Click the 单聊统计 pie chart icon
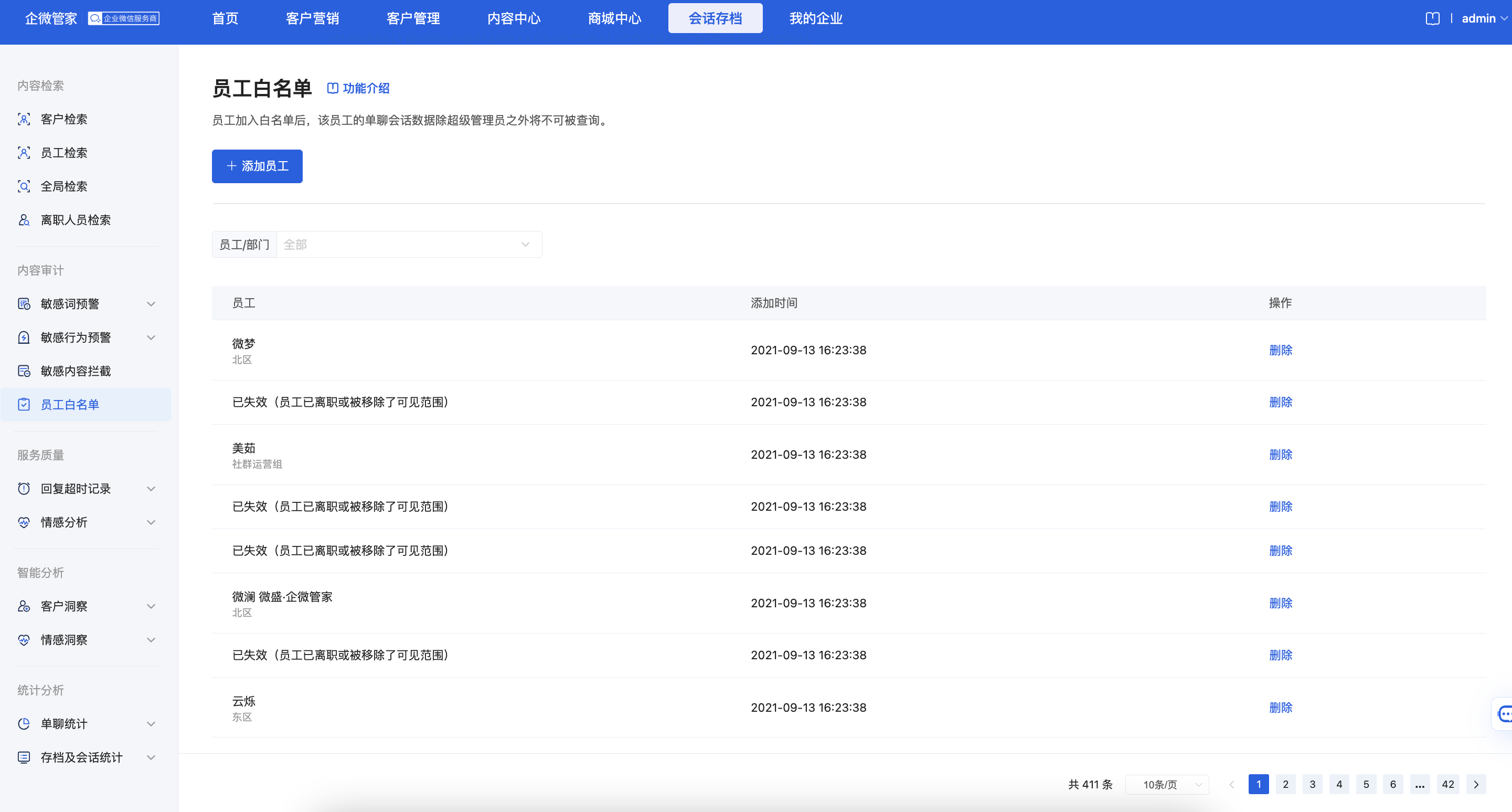1512x812 pixels. [x=24, y=723]
